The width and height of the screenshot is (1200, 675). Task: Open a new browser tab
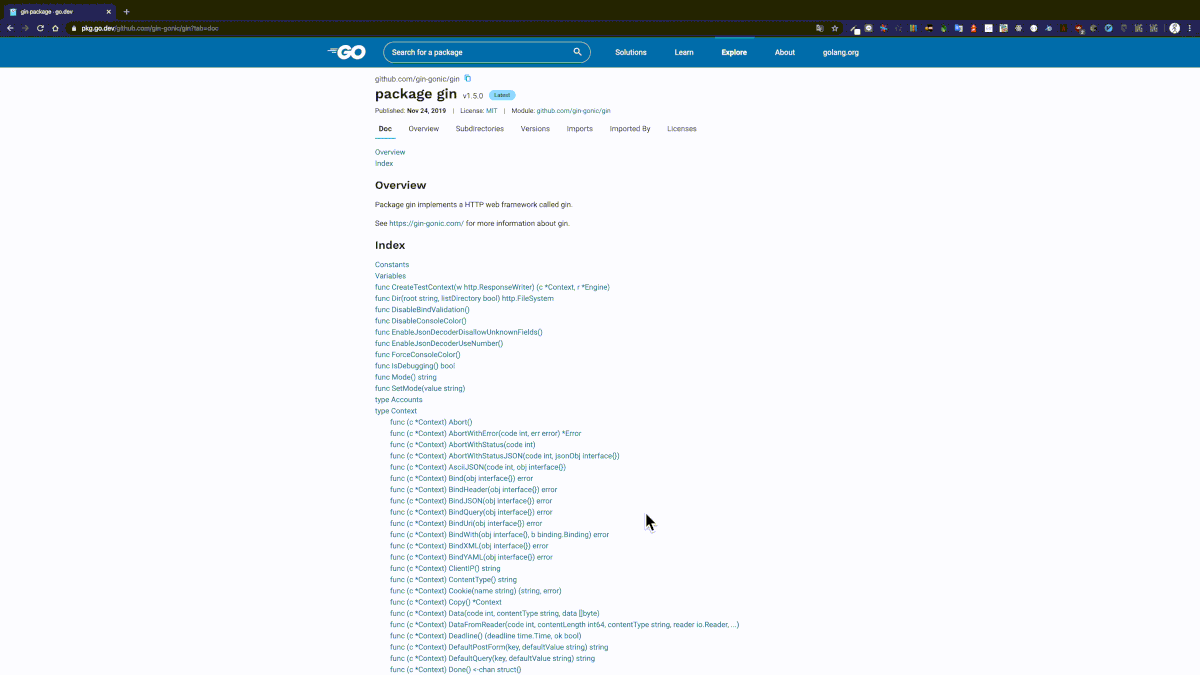tap(126, 11)
